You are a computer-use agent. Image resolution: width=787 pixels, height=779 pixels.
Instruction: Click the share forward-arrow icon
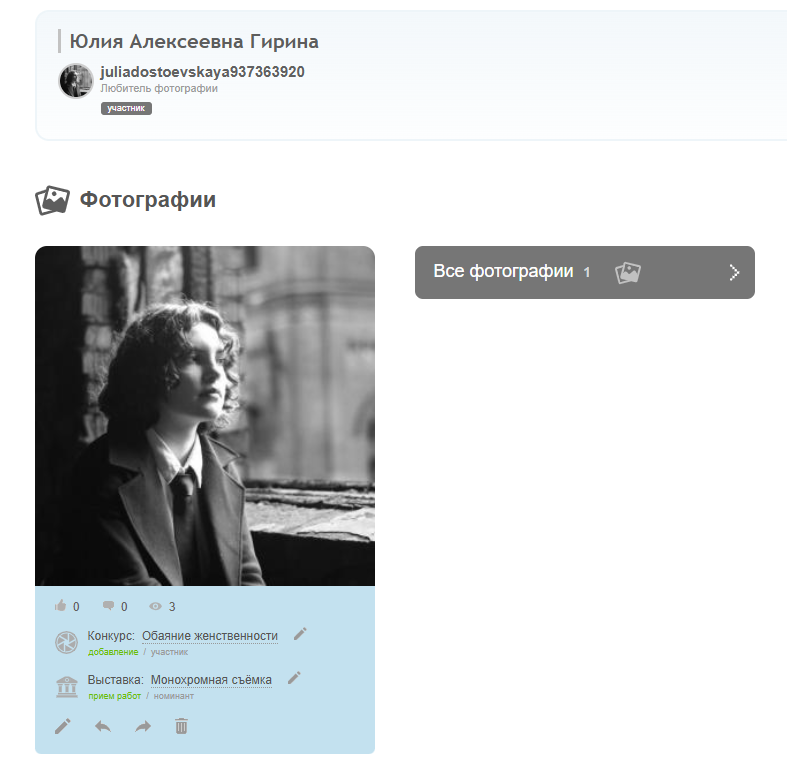coord(143,726)
